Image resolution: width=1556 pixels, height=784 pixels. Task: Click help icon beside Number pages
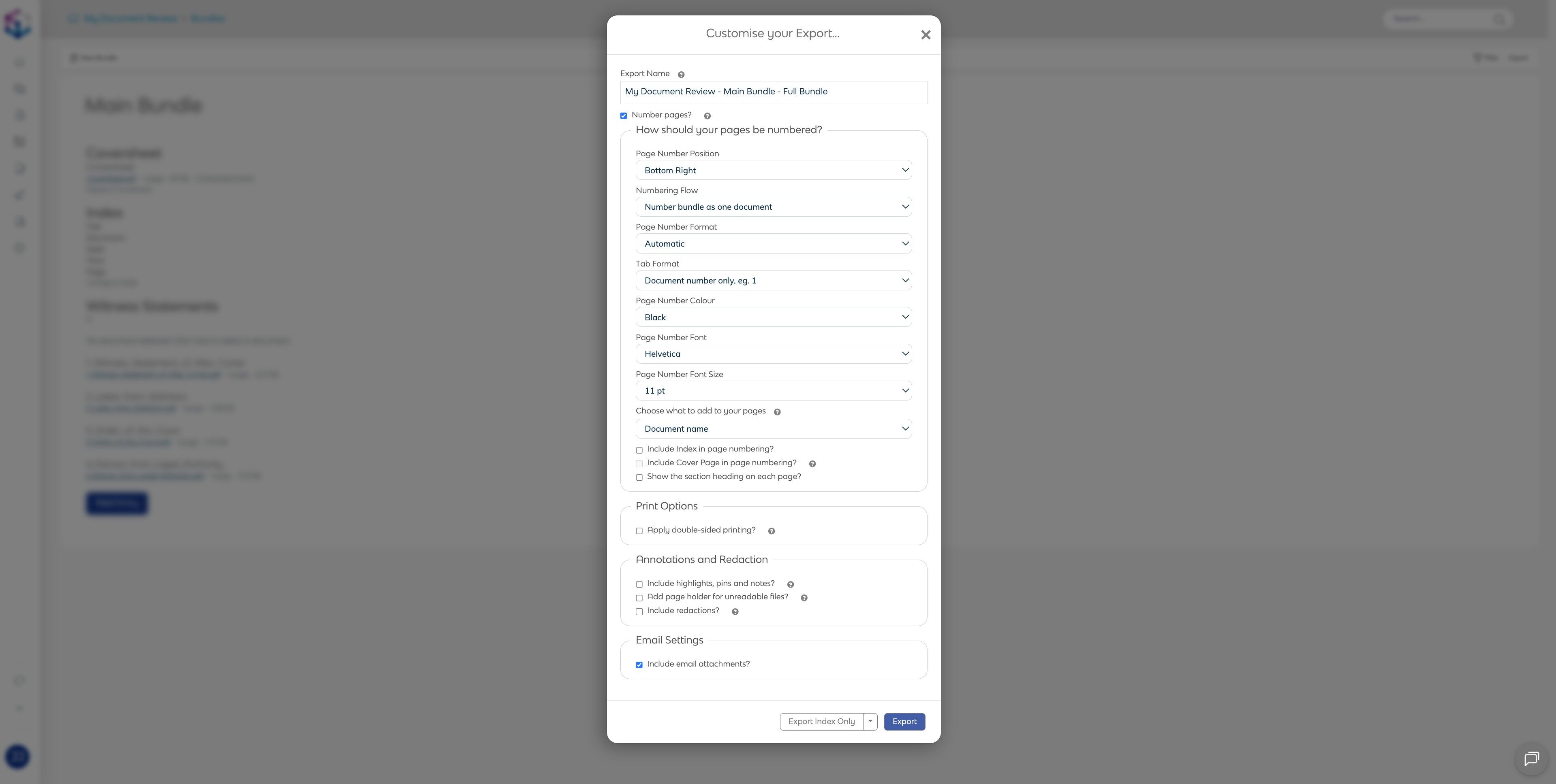click(x=707, y=116)
